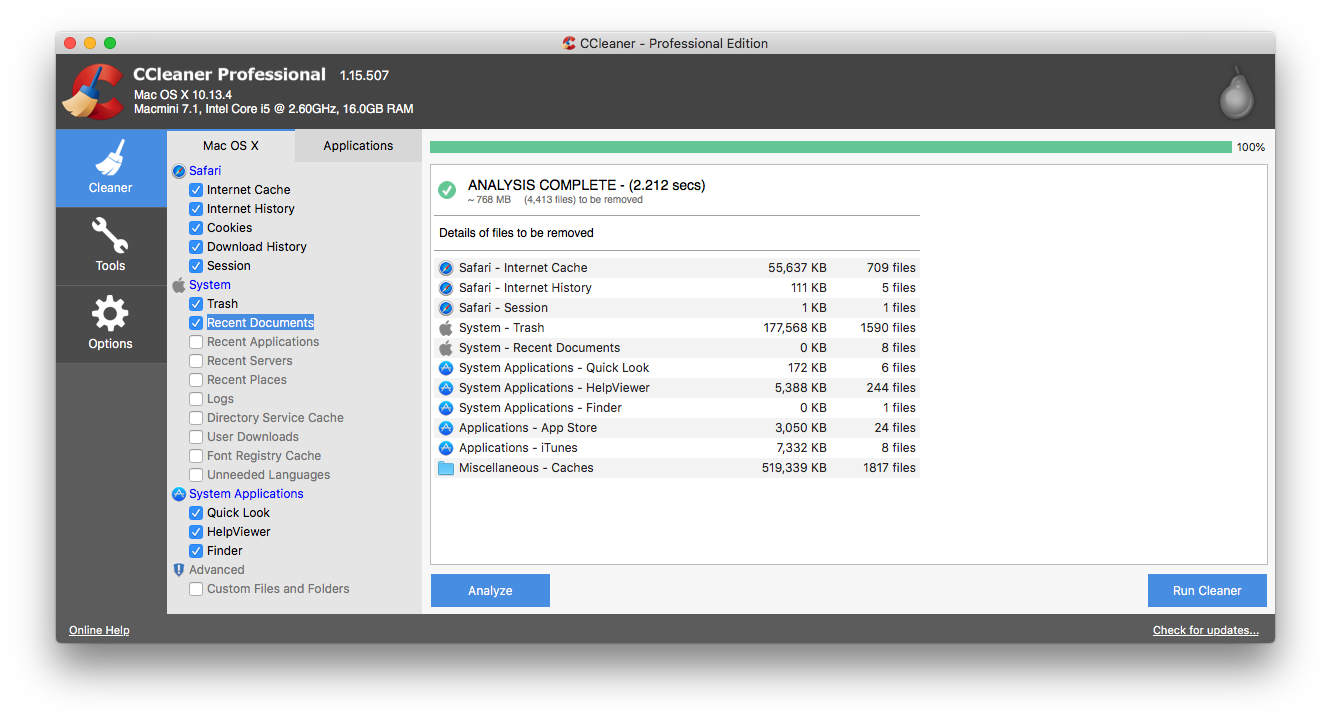Click the Recent Places label
The height and width of the screenshot is (723, 1331).
click(247, 380)
